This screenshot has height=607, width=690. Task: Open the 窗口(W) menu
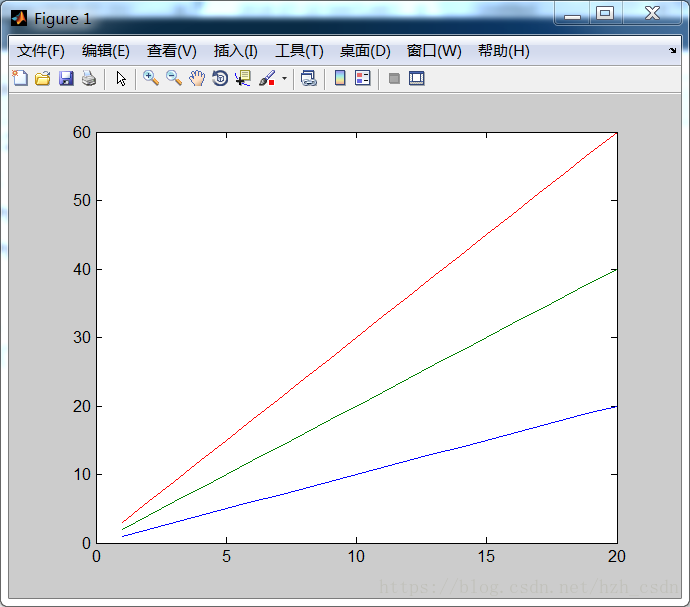[434, 51]
